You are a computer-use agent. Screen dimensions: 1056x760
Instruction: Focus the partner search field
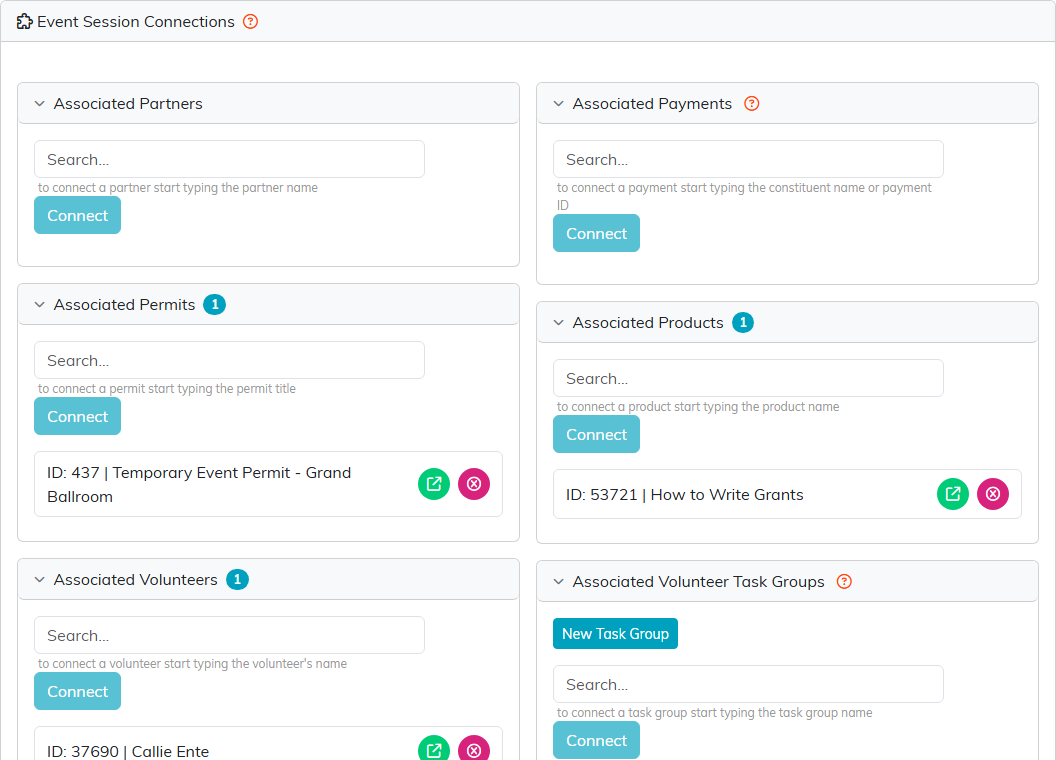tap(229, 160)
